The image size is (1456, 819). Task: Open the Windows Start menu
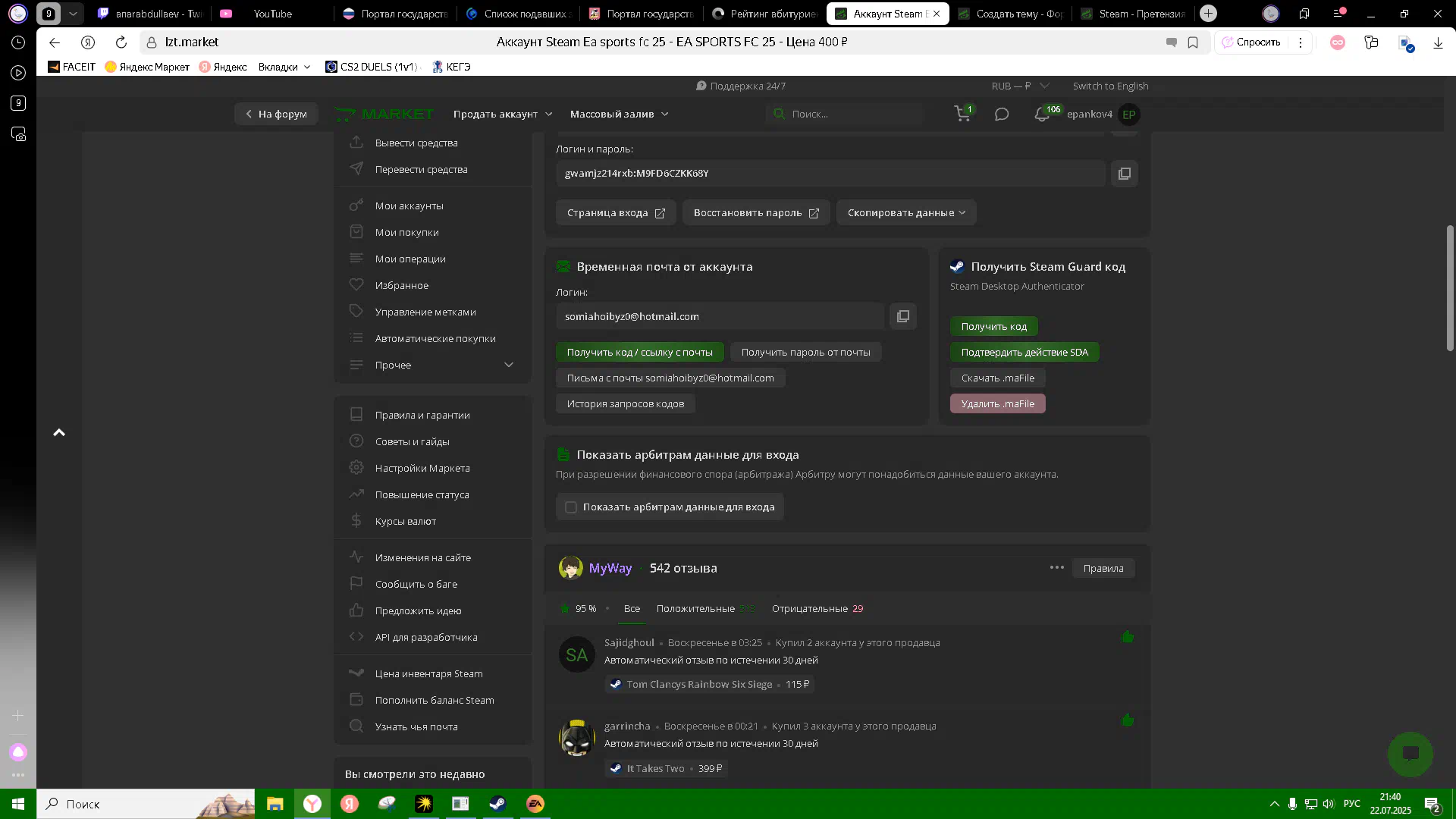coord(18,804)
